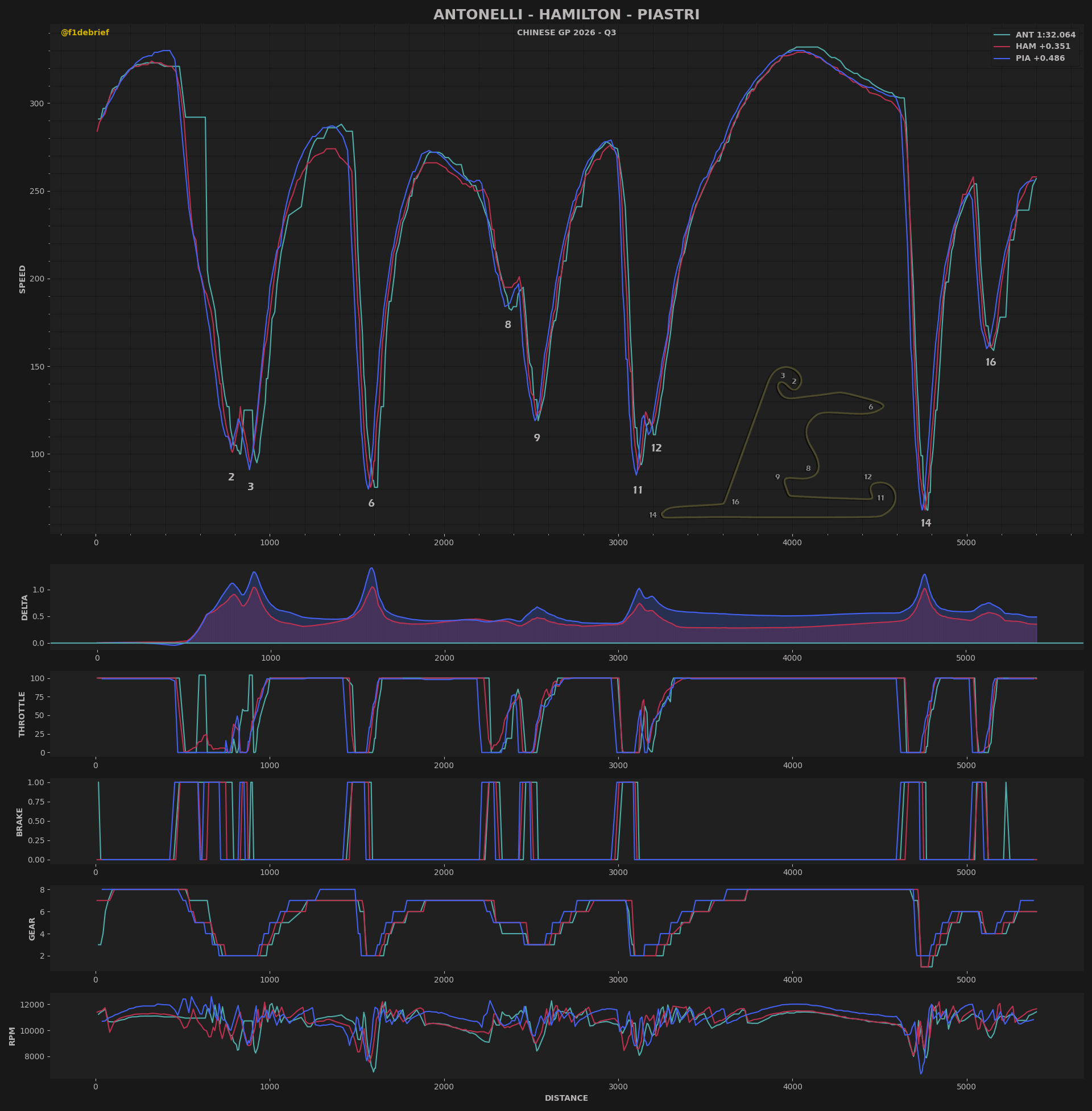Click the @f1debrief watermark text

pos(85,32)
